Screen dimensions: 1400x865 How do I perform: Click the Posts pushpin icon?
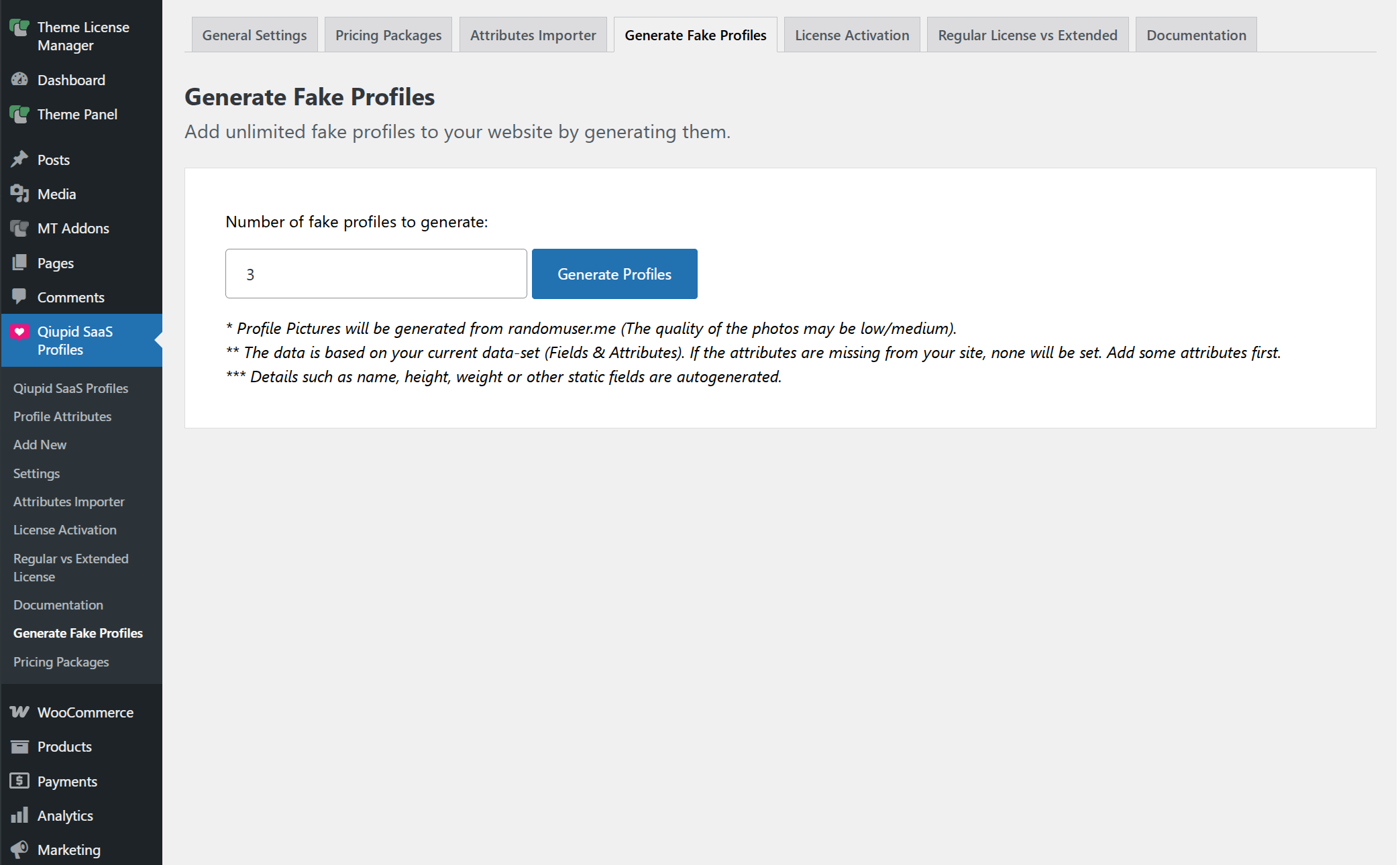pos(19,160)
